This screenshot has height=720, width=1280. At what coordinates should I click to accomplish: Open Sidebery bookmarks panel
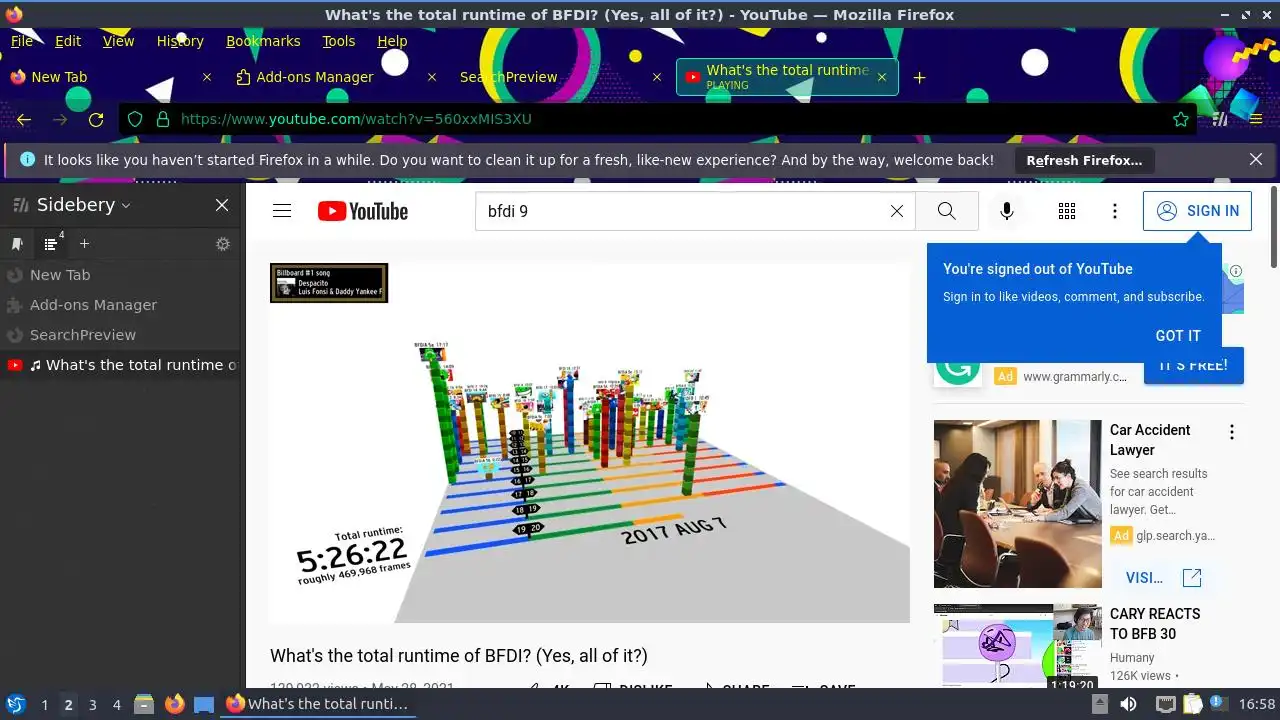(x=17, y=244)
